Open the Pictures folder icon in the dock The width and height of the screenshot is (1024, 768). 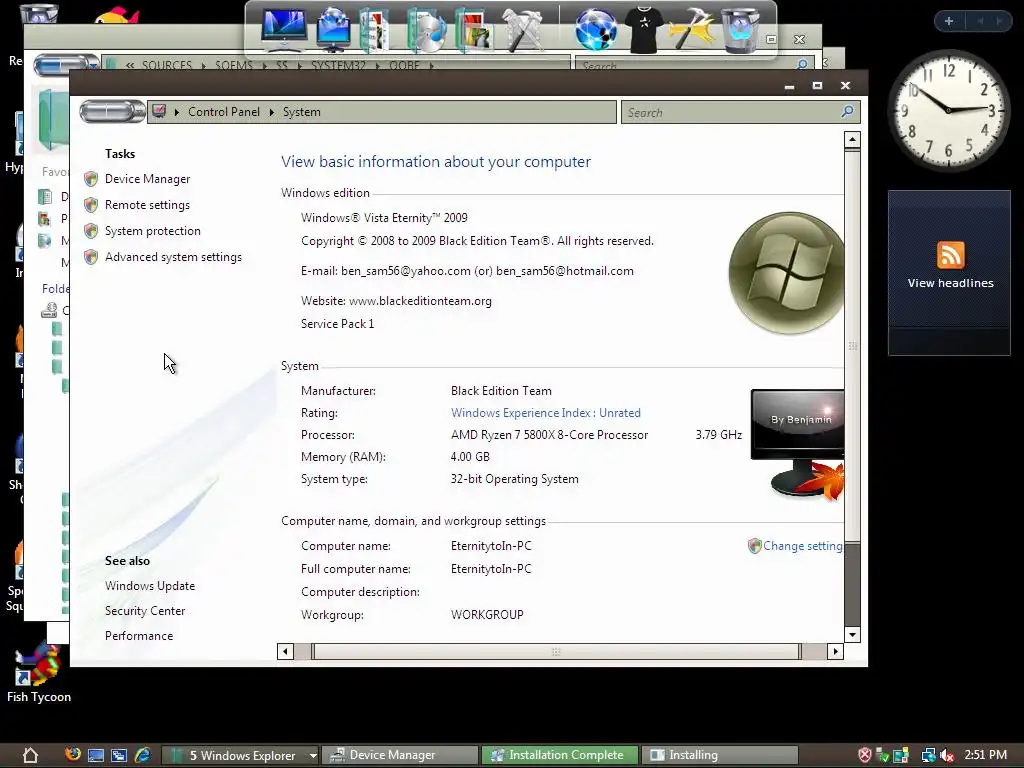(x=474, y=30)
